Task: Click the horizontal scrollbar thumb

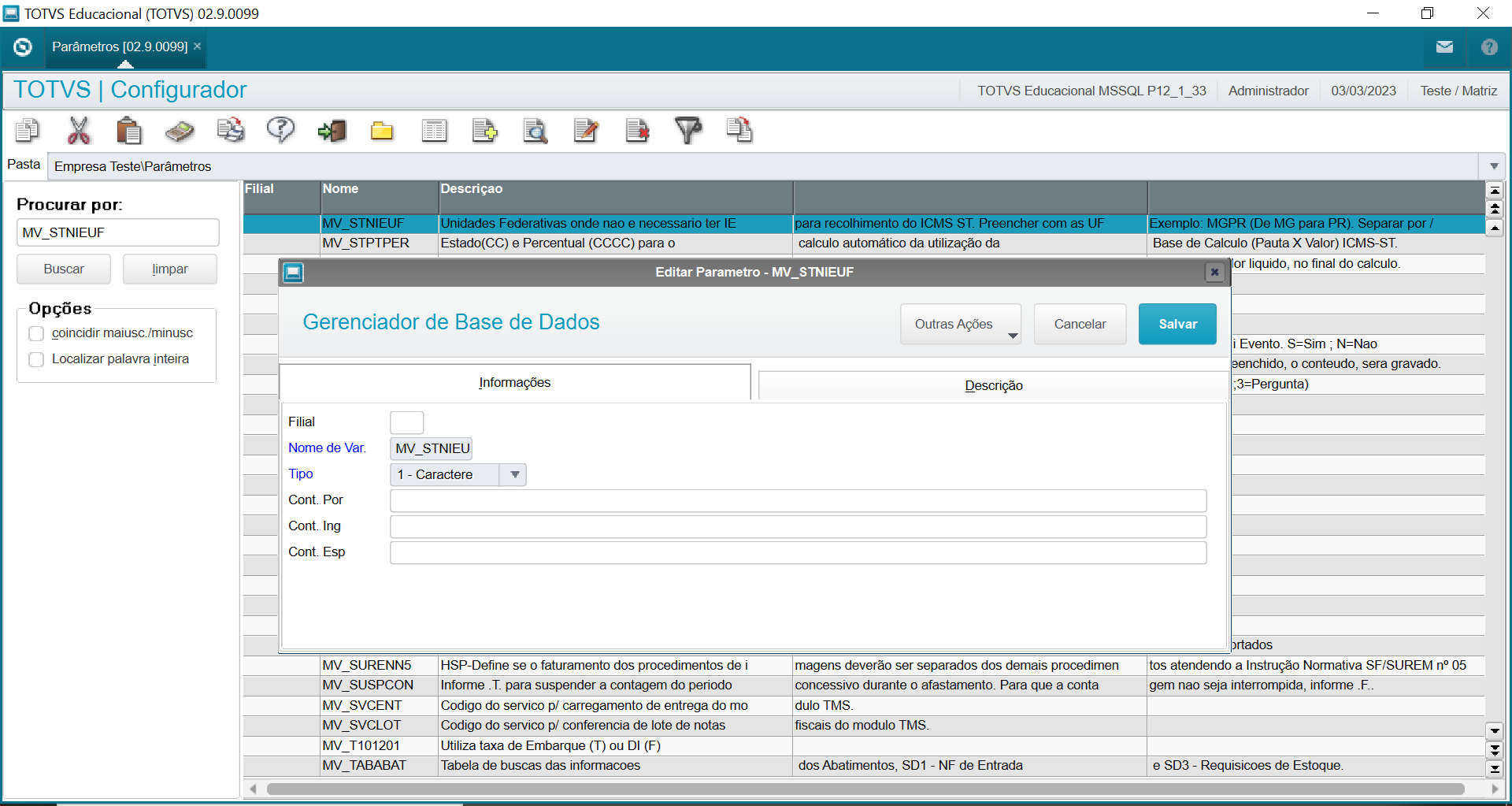Action: pos(865,789)
